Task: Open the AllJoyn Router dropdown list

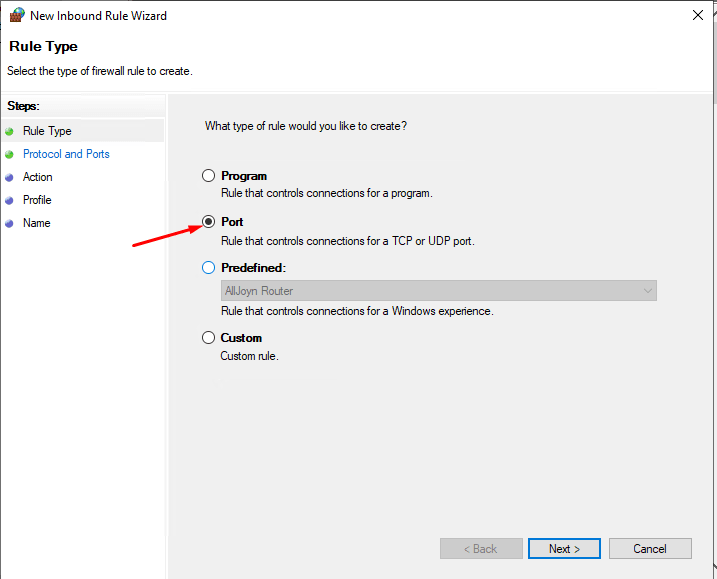Action: [439, 291]
